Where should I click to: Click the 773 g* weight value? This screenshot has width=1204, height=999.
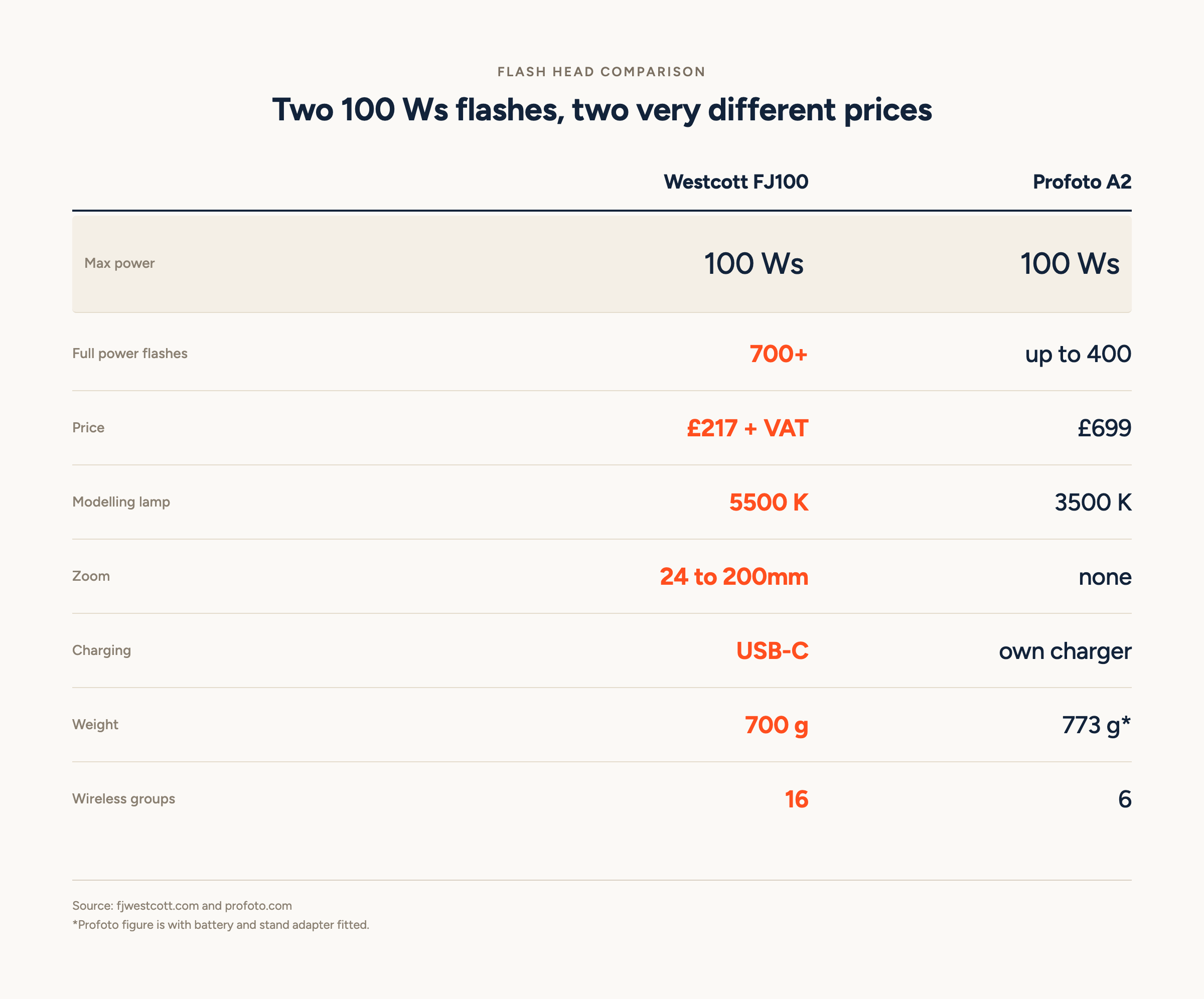point(1097,726)
